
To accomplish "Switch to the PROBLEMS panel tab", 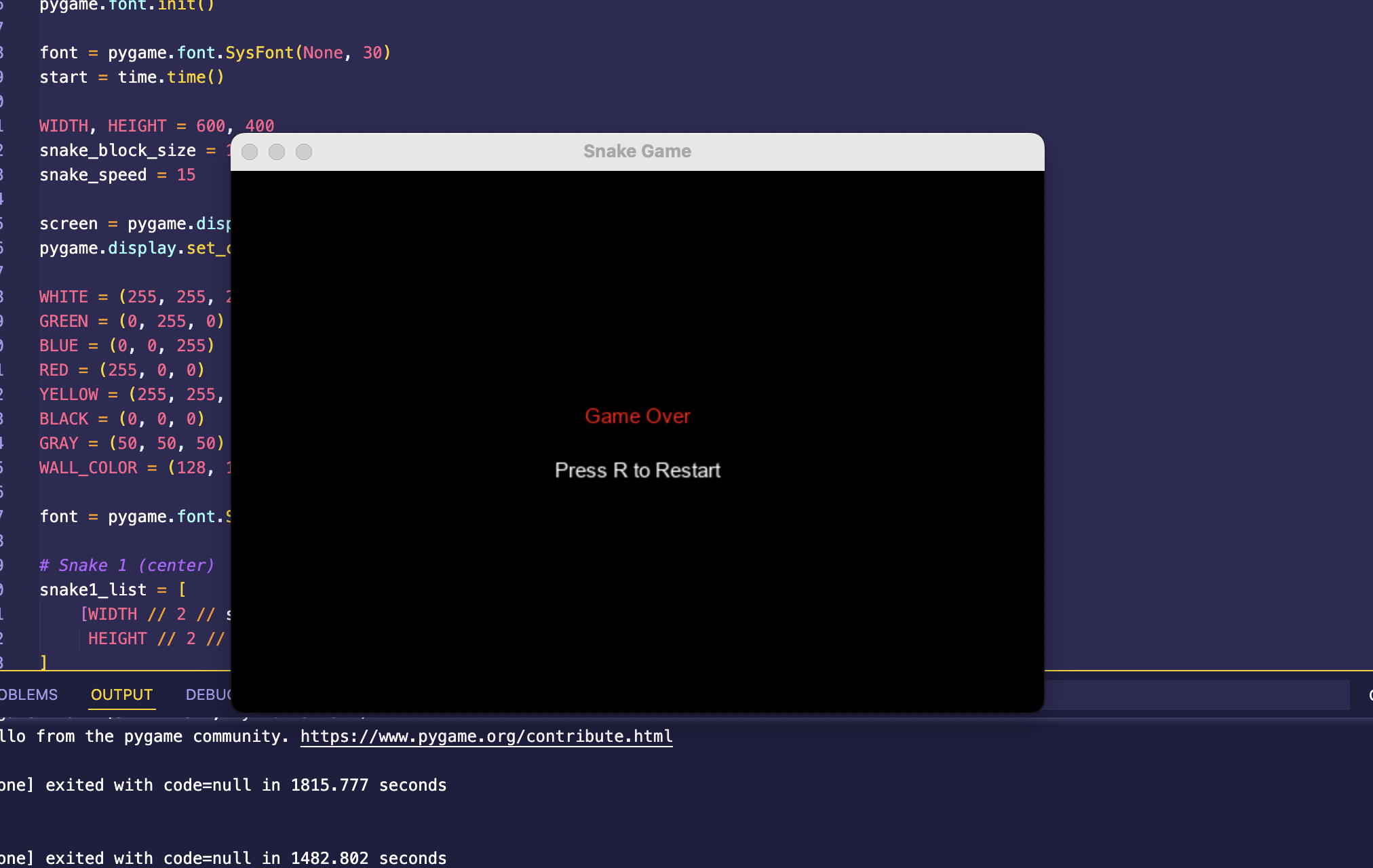I will tap(28, 694).
